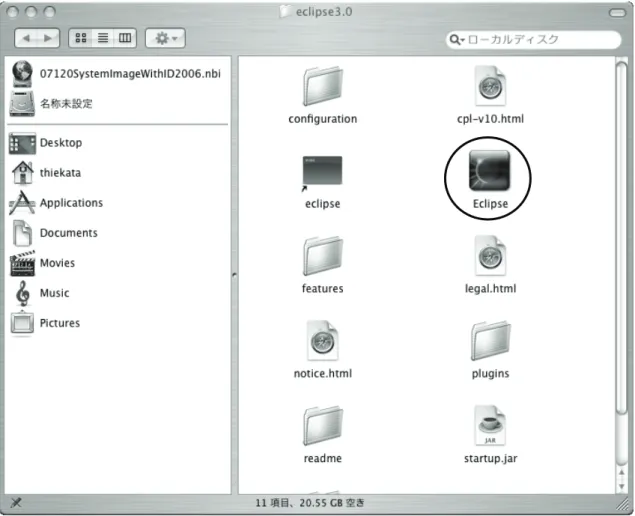The height and width of the screenshot is (516, 635).
Task: Open the Music sidebar icon
Action: (23, 293)
